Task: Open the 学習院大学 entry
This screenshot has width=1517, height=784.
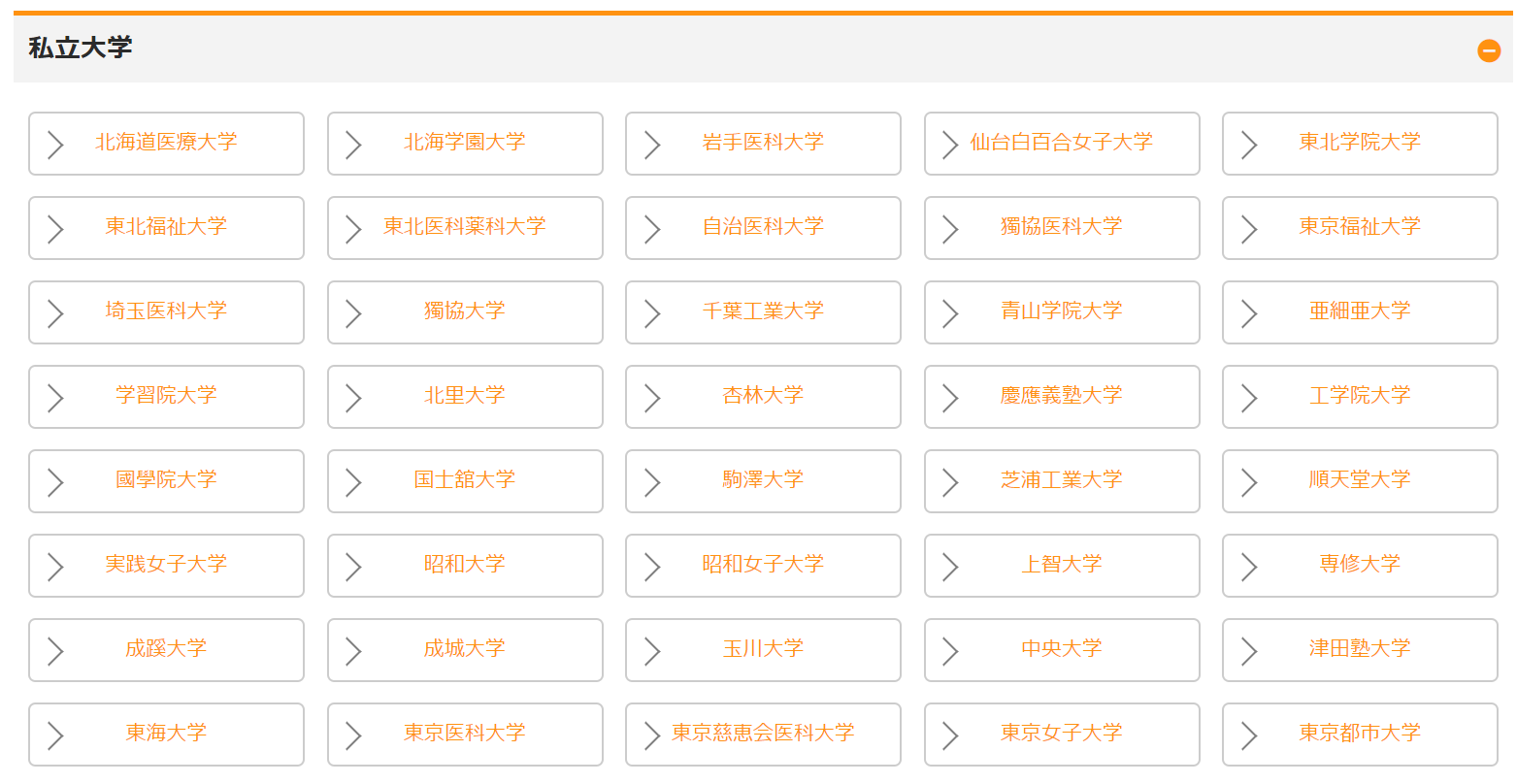Action: coord(166,397)
